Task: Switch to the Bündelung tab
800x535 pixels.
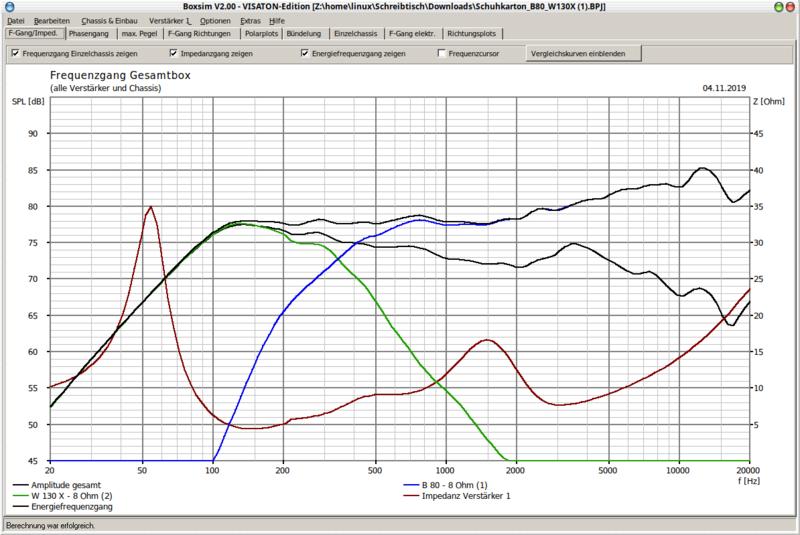Action: click(304, 34)
